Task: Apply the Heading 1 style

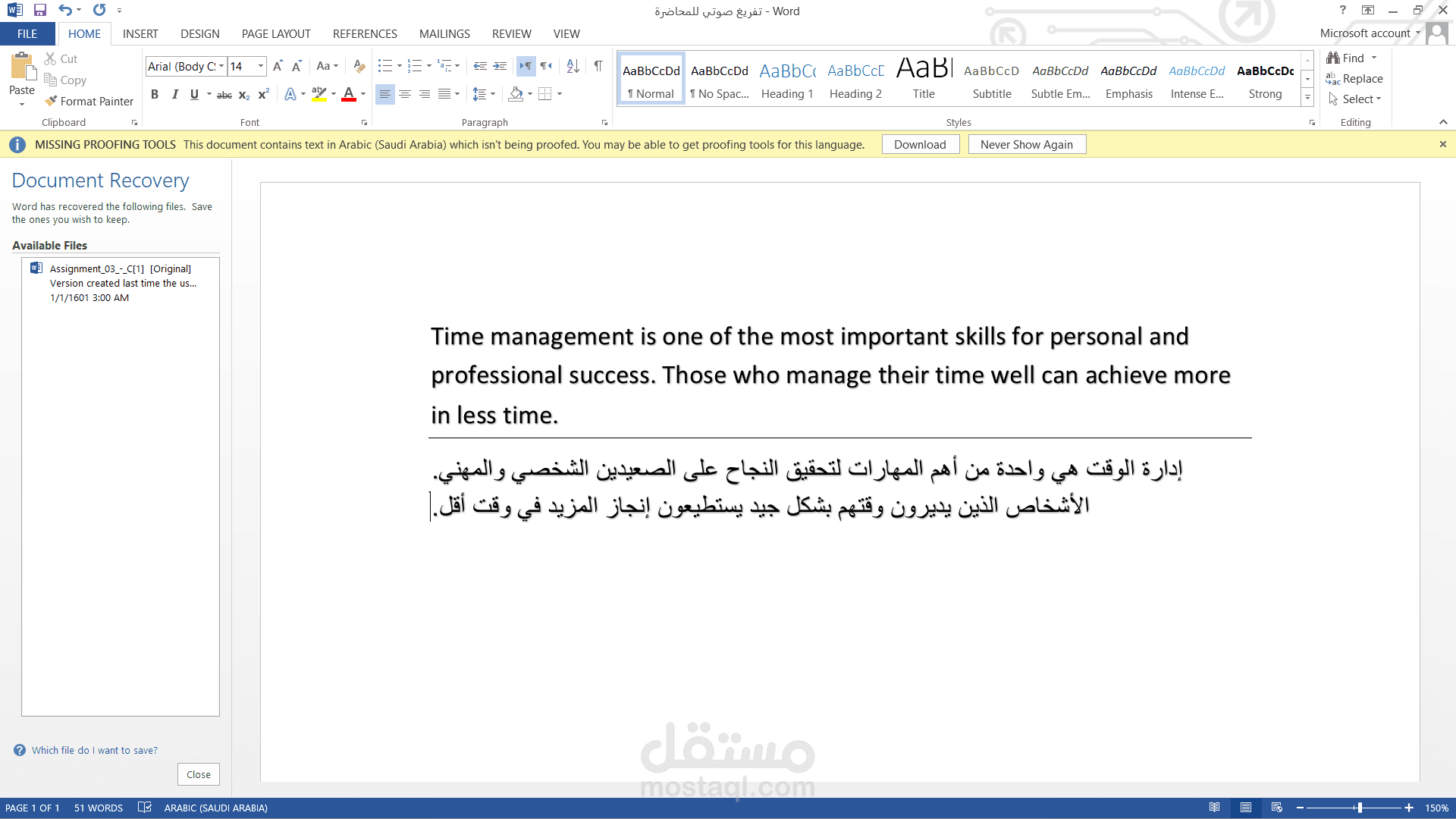Action: click(788, 79)
